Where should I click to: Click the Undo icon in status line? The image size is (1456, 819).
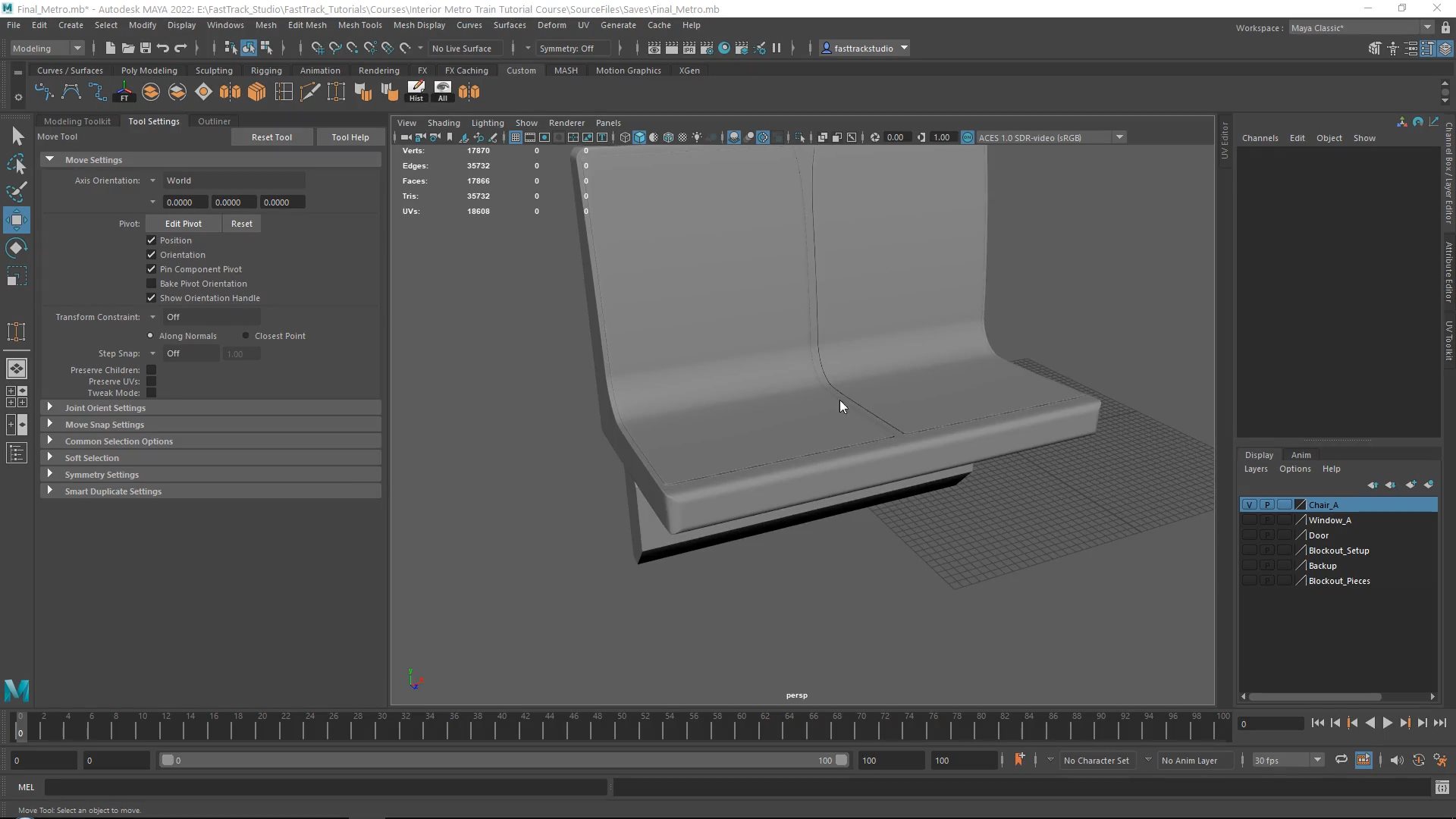pyautogui.click(x=163, y=48)
